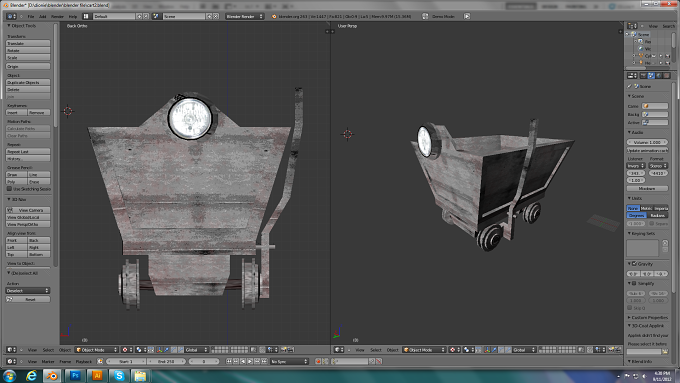
Task: Select the Render properties tab icon
Action: (643, 76)
